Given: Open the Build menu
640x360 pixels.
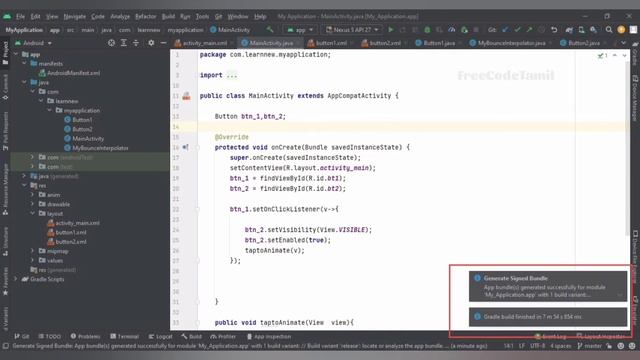Looking at the screenshot, I should pos(168,17).
